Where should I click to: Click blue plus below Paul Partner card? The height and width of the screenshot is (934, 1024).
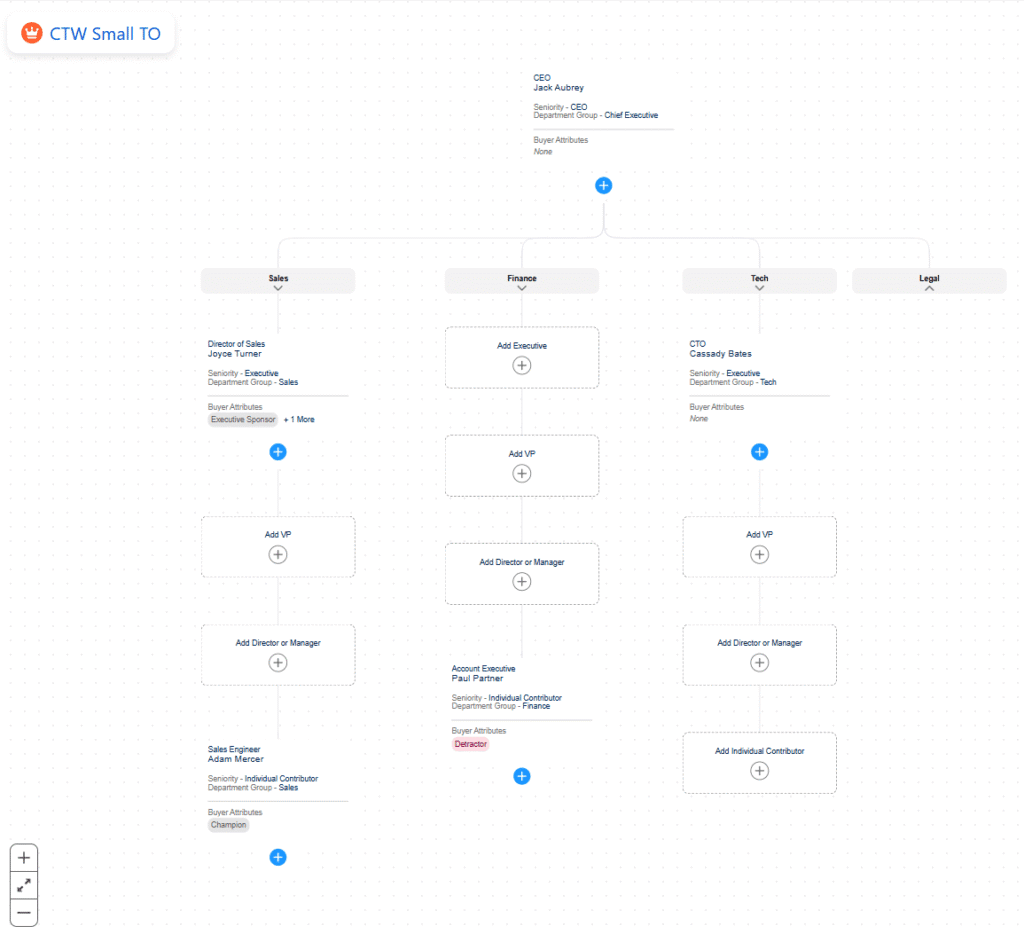coord(521,776)
